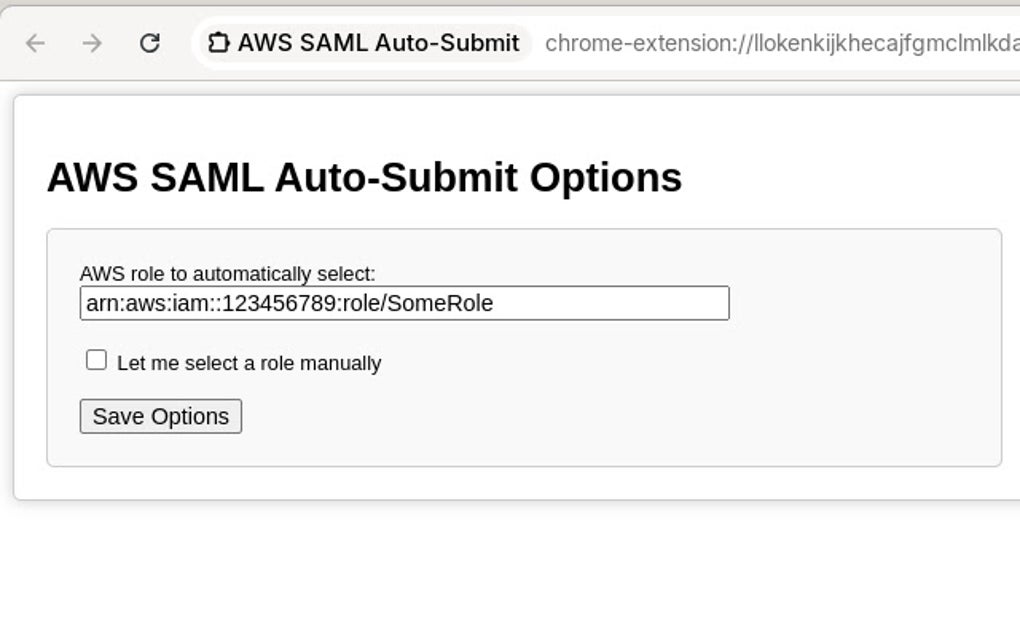Click the "AWS role to automatically select:" label
Image resolution: width=1020 pixels, height=638 pixels.
pos(227,273)
